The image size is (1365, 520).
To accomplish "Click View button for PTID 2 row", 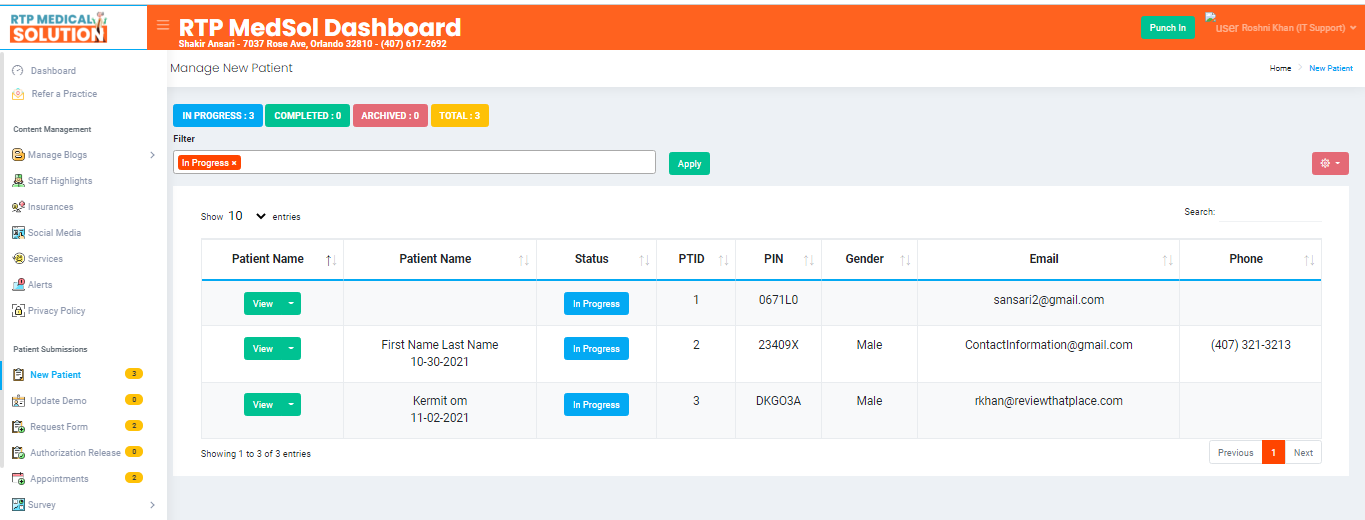I will pyautogui.click(x=263, y=349).
